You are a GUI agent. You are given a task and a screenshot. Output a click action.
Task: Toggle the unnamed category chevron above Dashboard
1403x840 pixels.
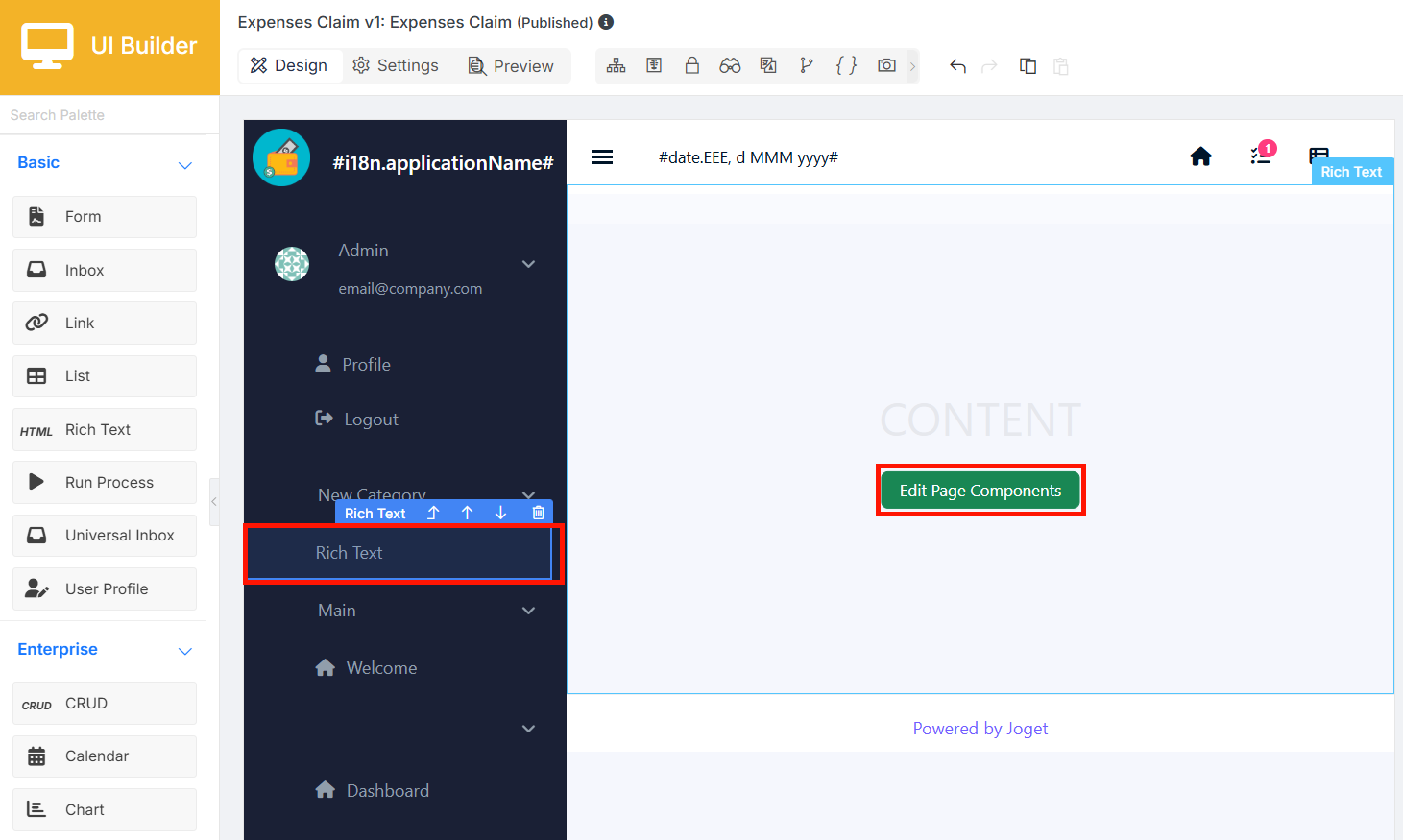pyautogui.click(x=528, y=729)
